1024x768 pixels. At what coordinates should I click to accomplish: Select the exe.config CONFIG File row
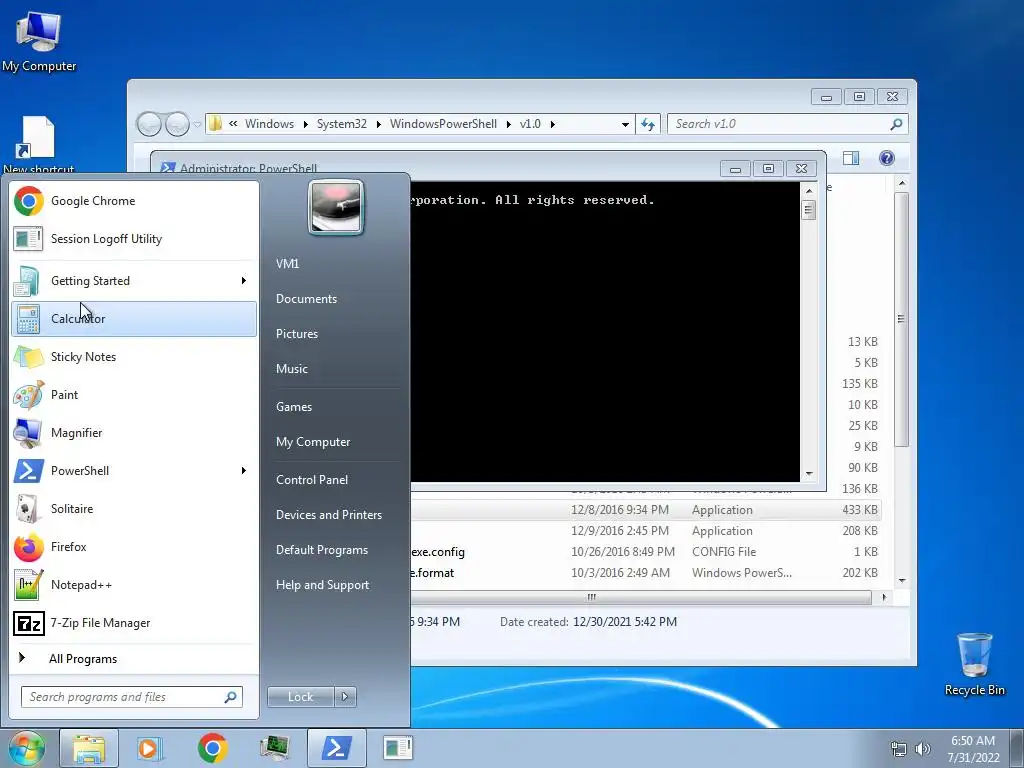tap(645, 552)
